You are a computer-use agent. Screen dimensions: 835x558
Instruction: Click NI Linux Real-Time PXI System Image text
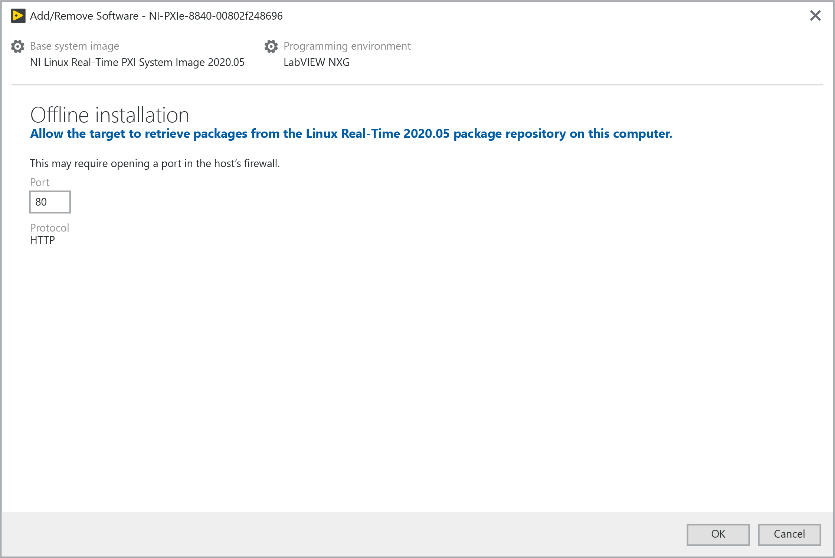pyautogui.click(x=137, y=62)
